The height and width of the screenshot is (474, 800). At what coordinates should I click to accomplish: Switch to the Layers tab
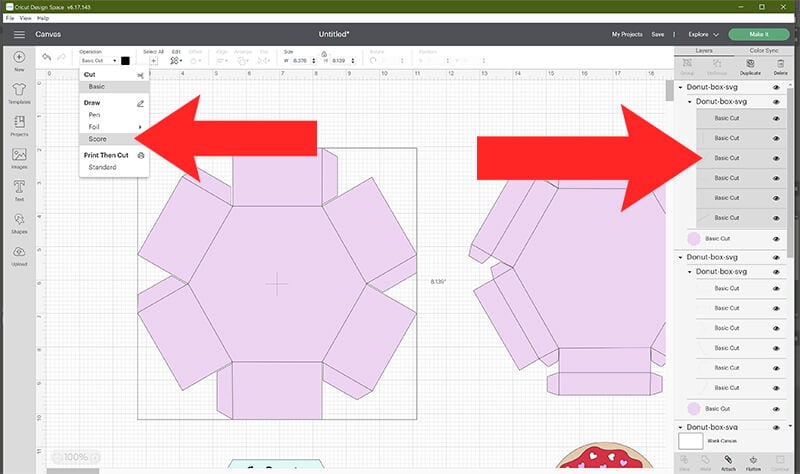(x=704, y=51)
